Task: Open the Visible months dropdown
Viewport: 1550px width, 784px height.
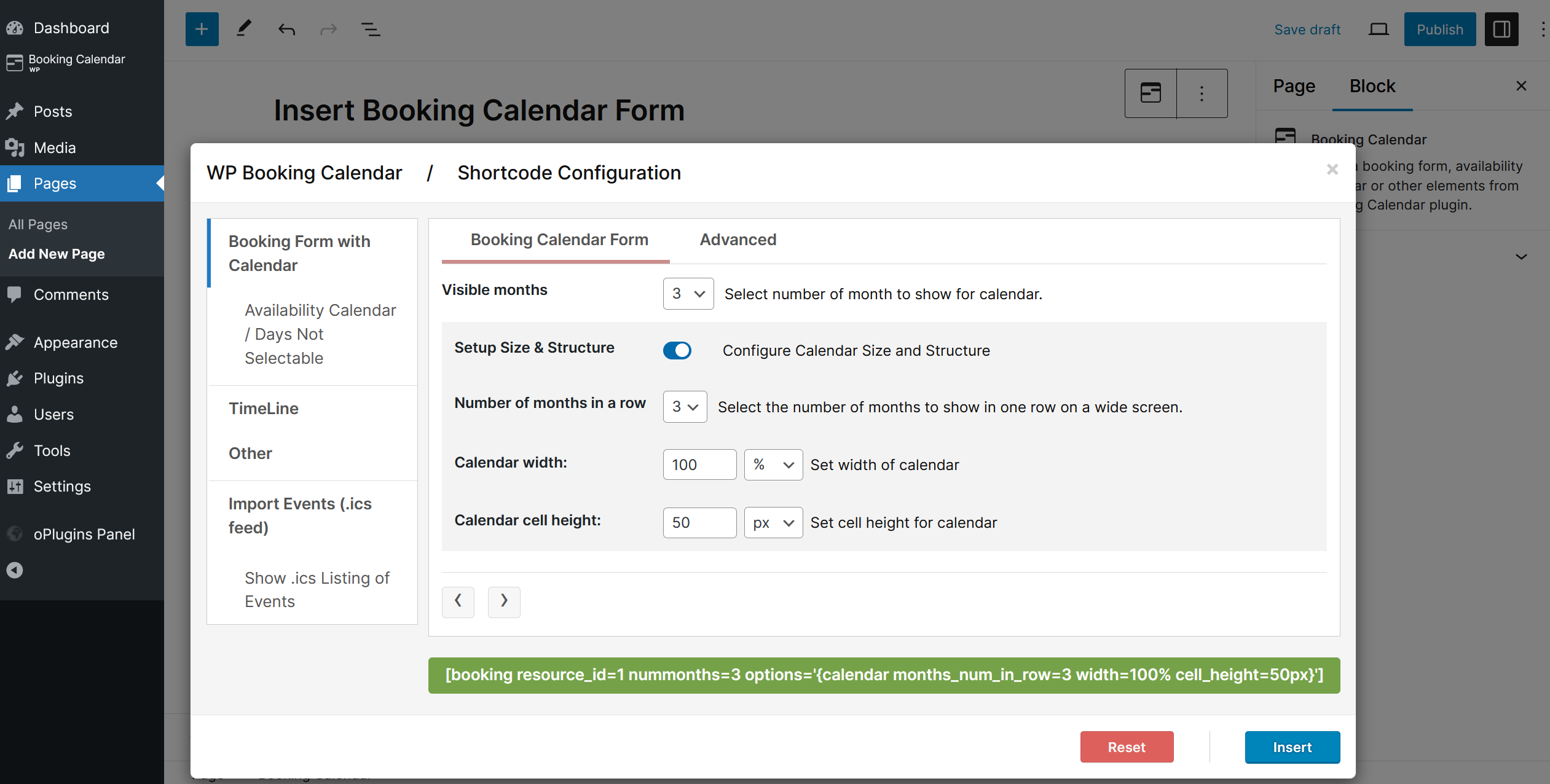Action: (x=688, y=294)
